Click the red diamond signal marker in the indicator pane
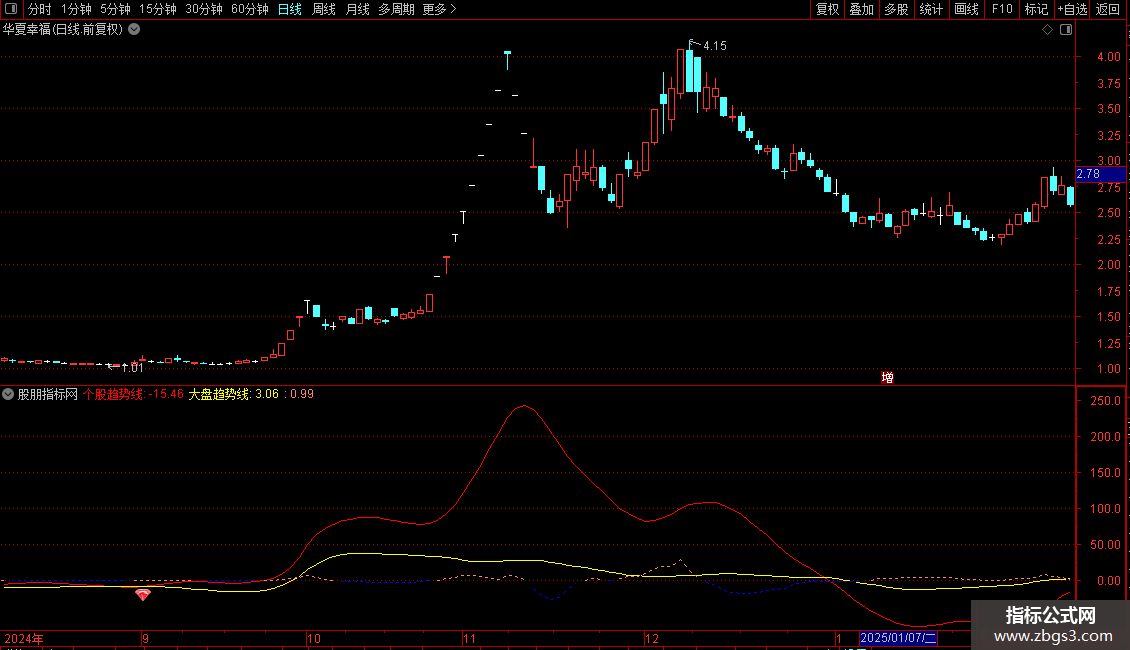This screenshot has width=1130, height=650. pos(143,595)
